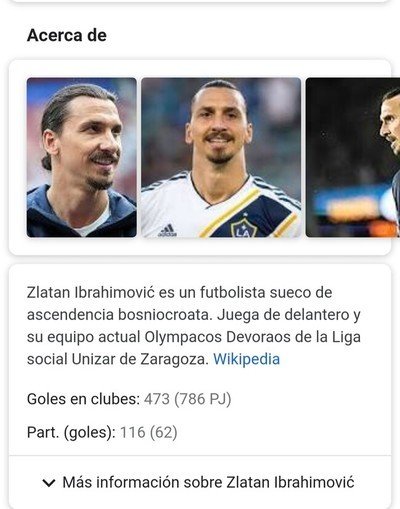400x509 pixels.
Task: Select the '116 (62)' stat value
Action: point(149,433)
